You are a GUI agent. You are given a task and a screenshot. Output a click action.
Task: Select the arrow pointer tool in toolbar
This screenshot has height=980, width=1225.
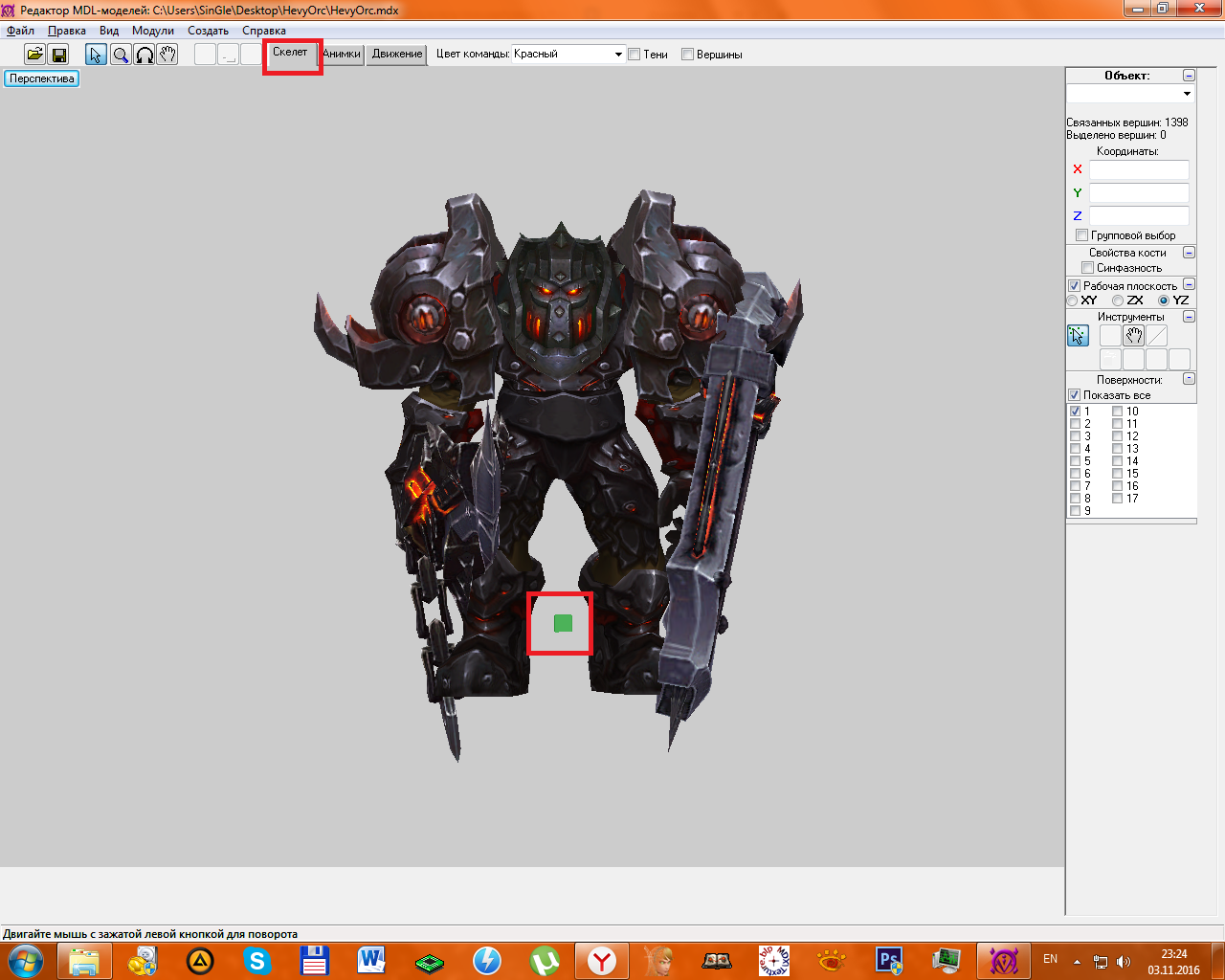tap(96, 55)
